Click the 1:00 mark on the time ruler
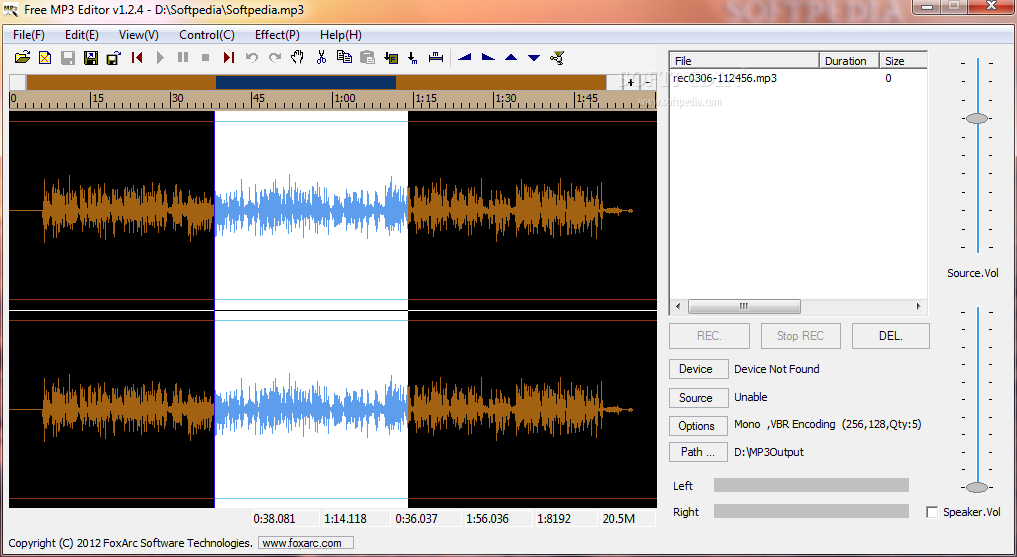Screen dimensions: 1017x557 [x=344, y=99]
